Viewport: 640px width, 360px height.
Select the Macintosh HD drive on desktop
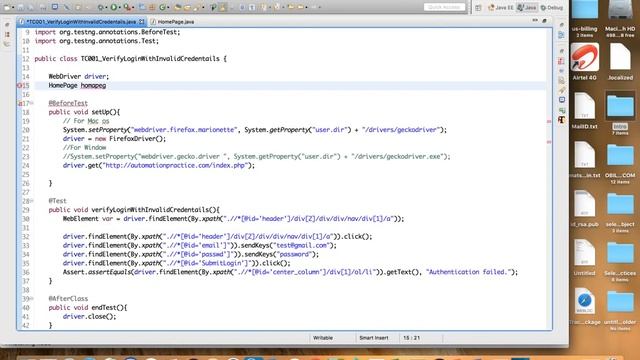(x=620, y=18)
